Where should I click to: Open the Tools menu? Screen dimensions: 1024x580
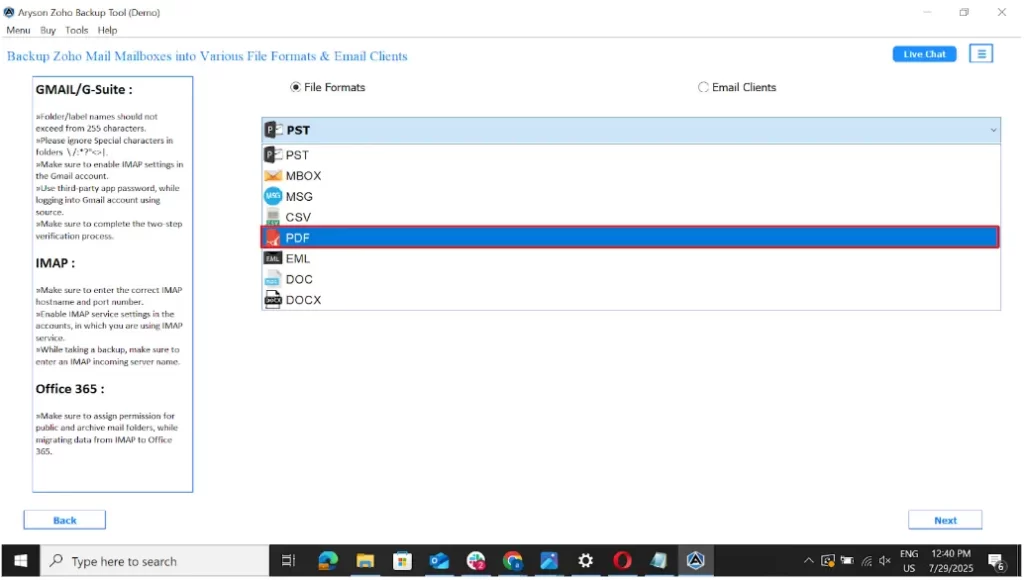pyautogui.click(x=76, y=30)
